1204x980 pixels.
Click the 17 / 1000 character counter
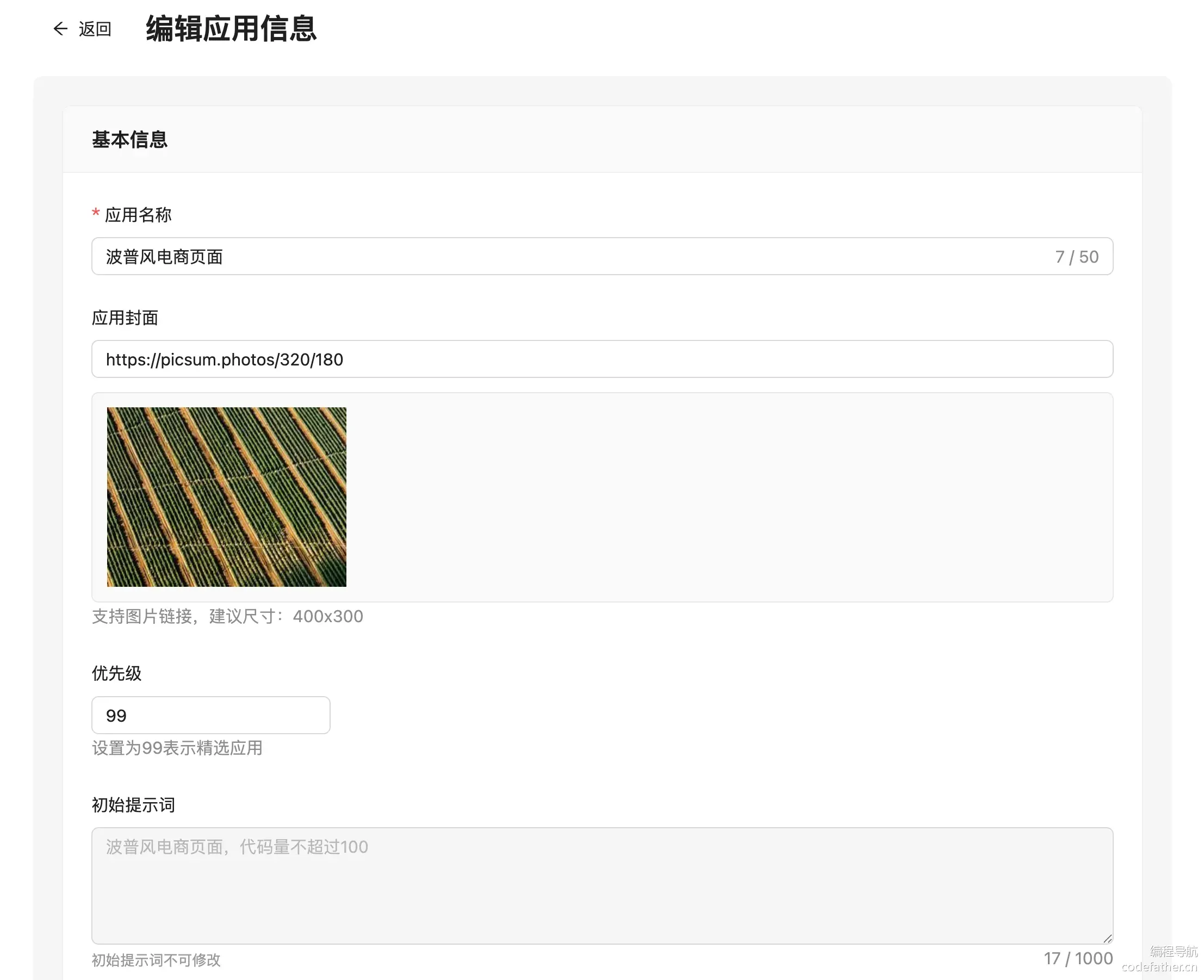pyautogui.click(x=1077, y=959)
